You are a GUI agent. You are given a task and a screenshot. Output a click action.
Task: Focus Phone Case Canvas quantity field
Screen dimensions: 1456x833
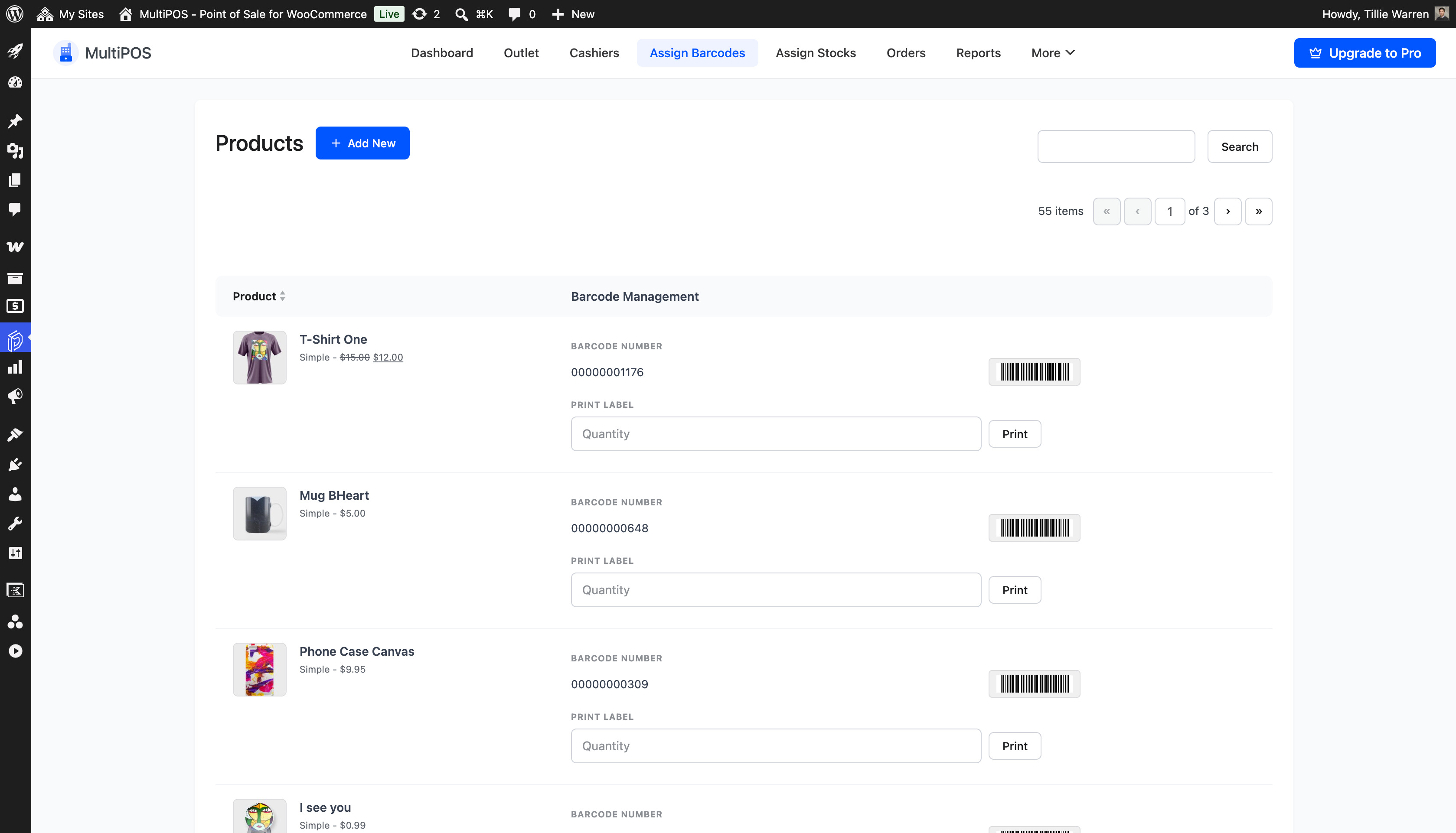pos(776,745)
